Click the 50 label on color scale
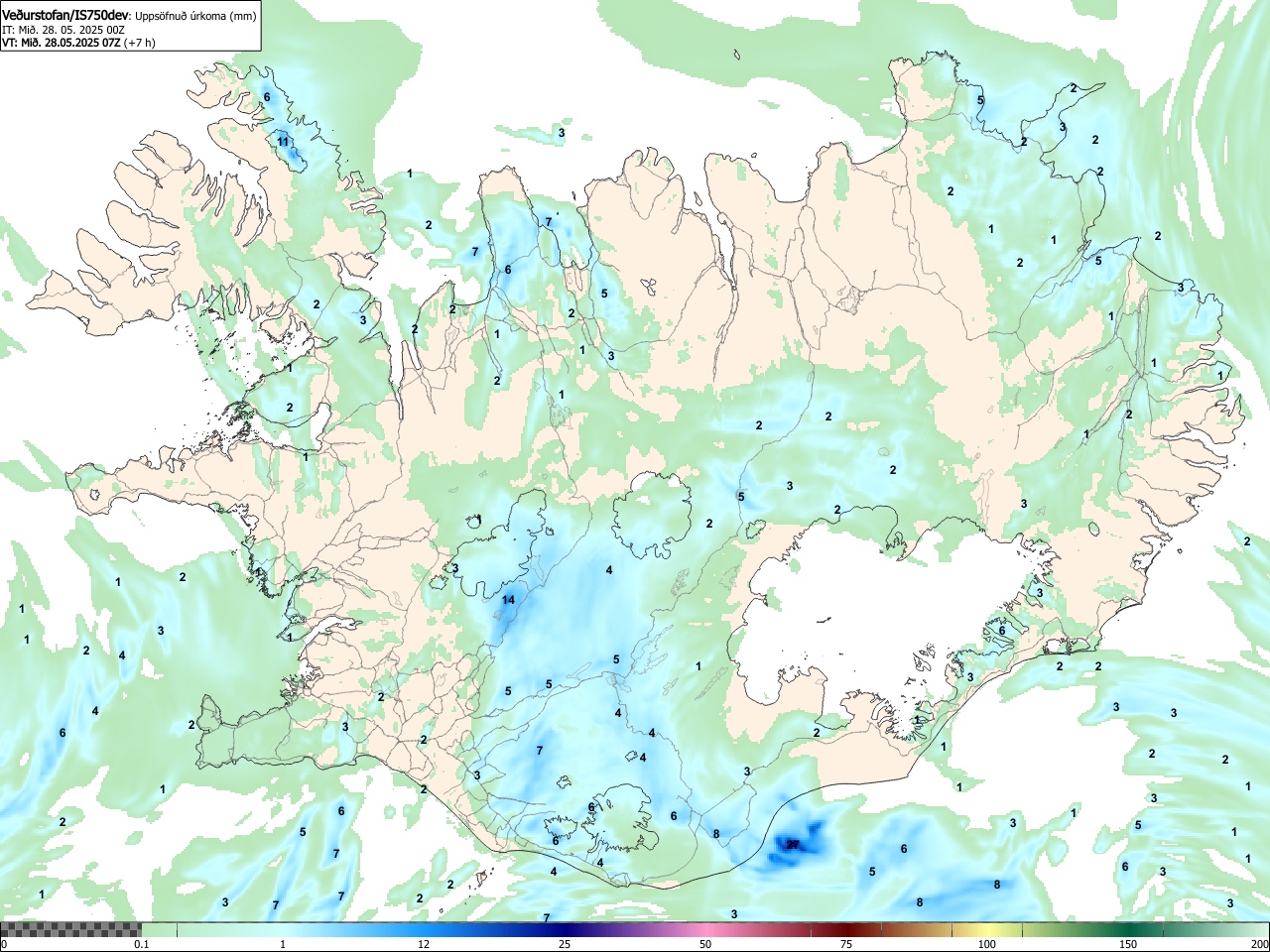 (x=704, y=944)
